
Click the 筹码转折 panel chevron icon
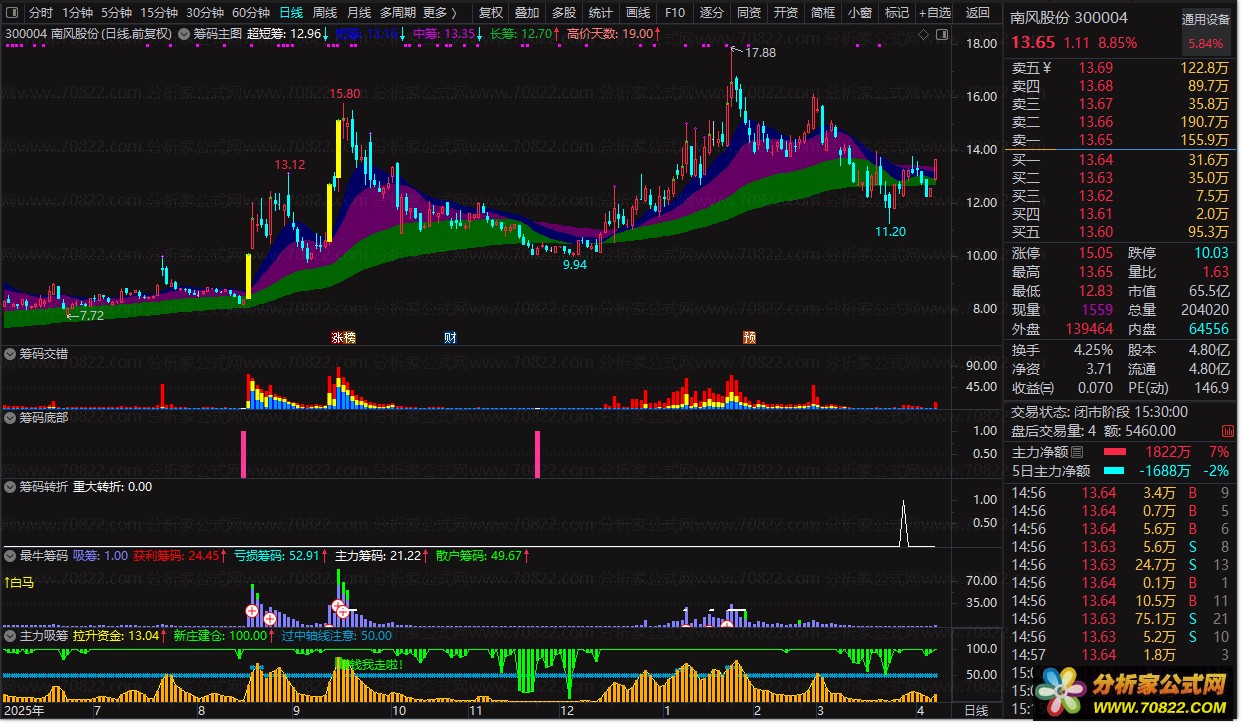(x=10, y=487)
